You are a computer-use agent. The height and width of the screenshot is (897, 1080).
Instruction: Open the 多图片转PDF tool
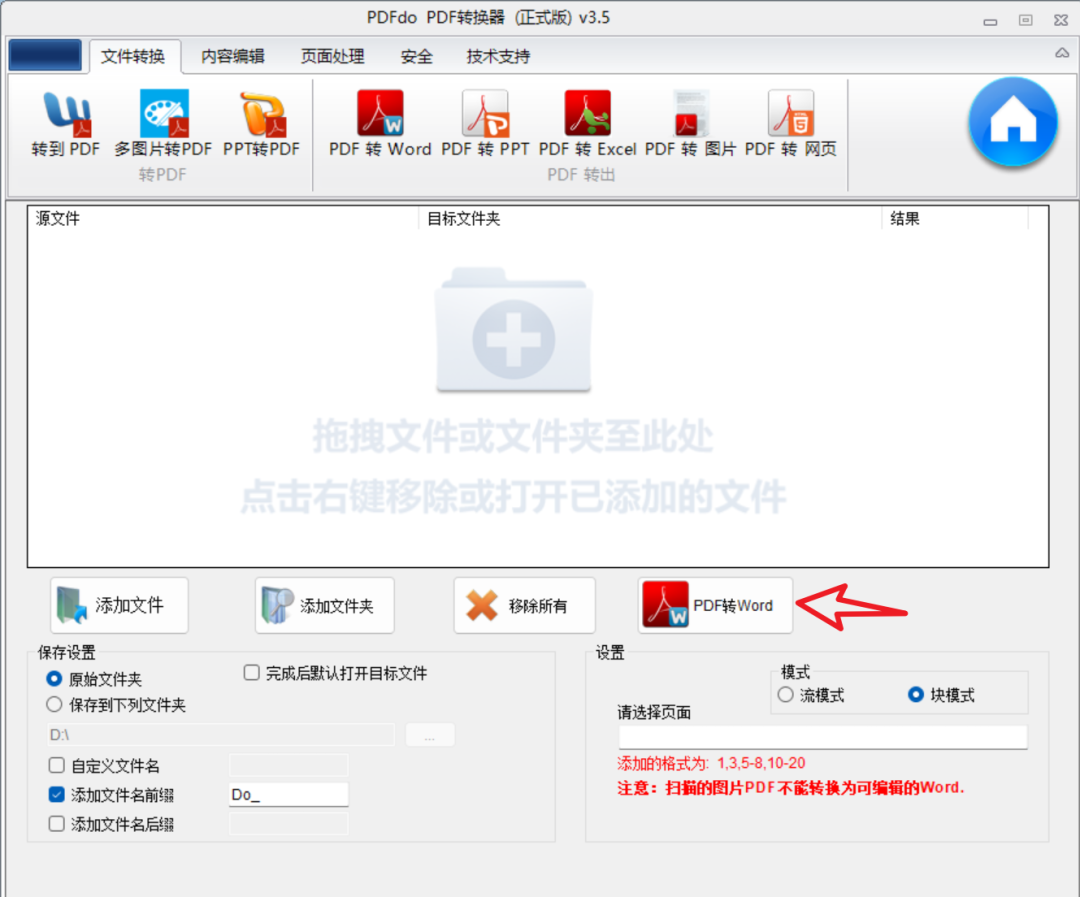pyautogui.click(x=163, y=124)
